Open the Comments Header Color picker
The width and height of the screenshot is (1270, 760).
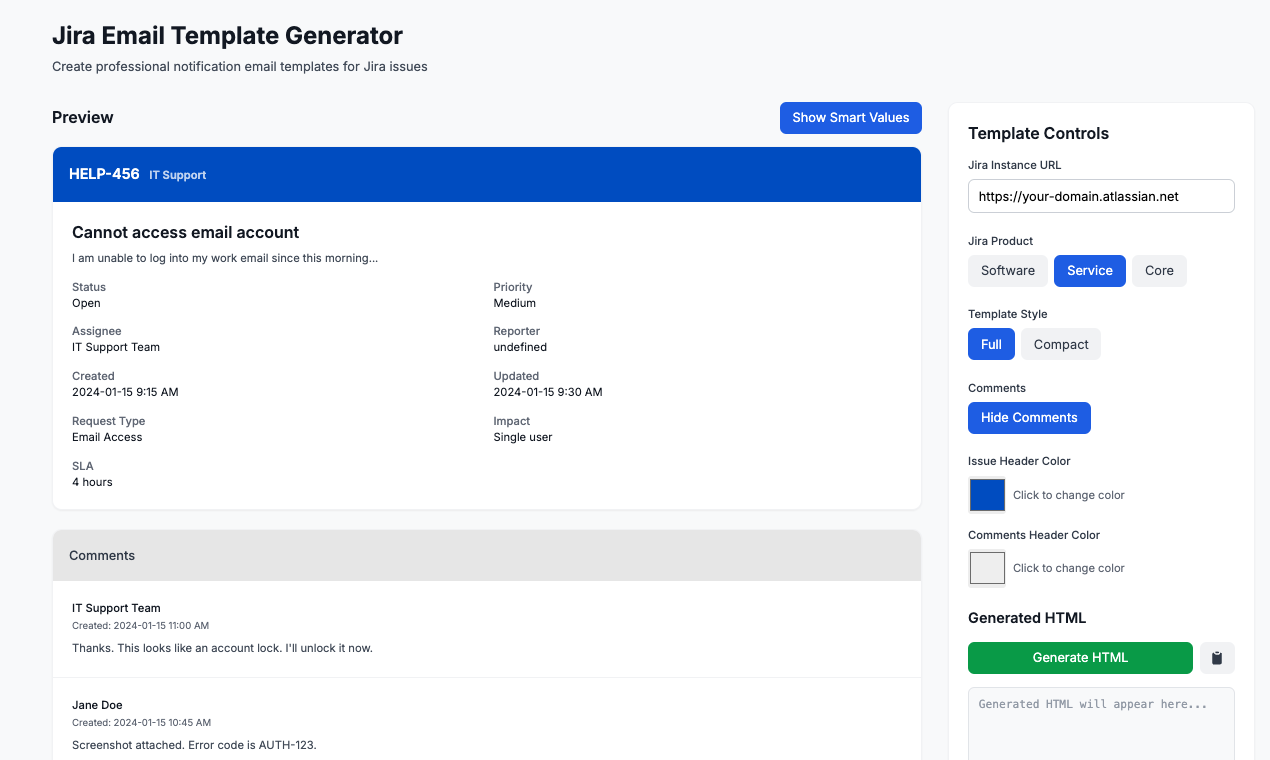987,568
